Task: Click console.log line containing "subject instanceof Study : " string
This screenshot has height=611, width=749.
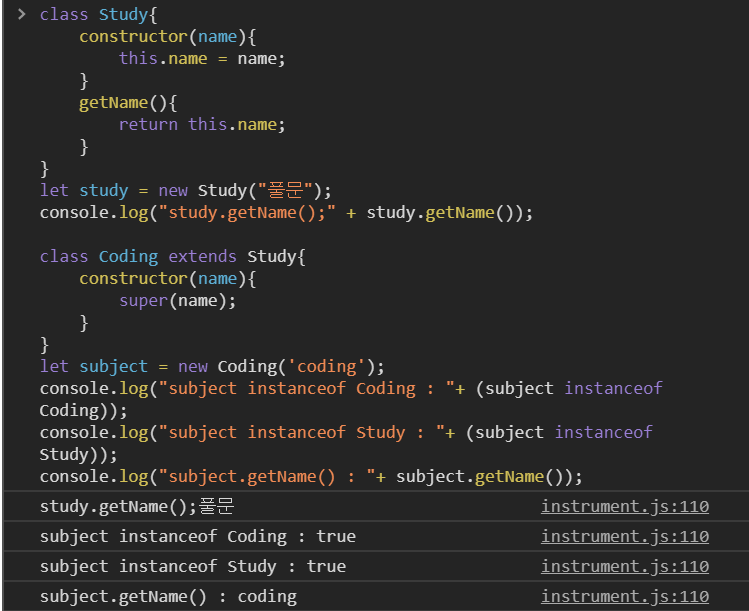Action: [346, 443]
